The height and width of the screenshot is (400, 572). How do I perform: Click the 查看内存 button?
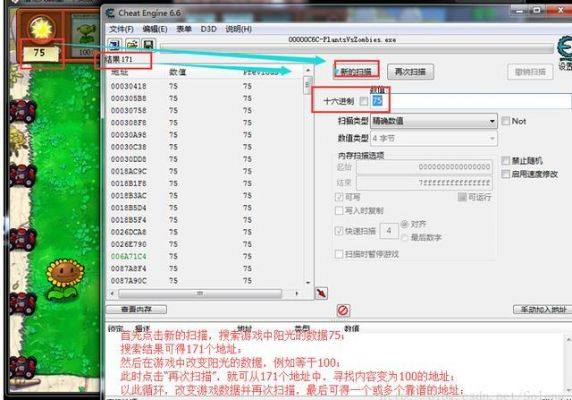pos(136,309)
